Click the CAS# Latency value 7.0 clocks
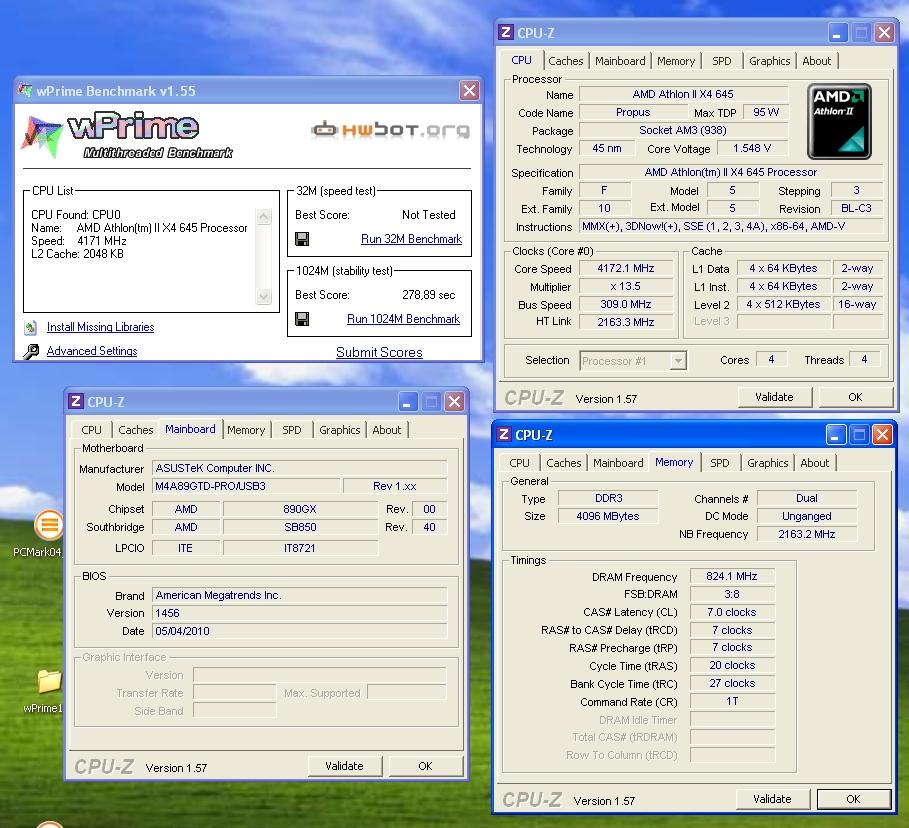Image resolution: width=909 pixels, height=828 pixels. pos(732,612)
